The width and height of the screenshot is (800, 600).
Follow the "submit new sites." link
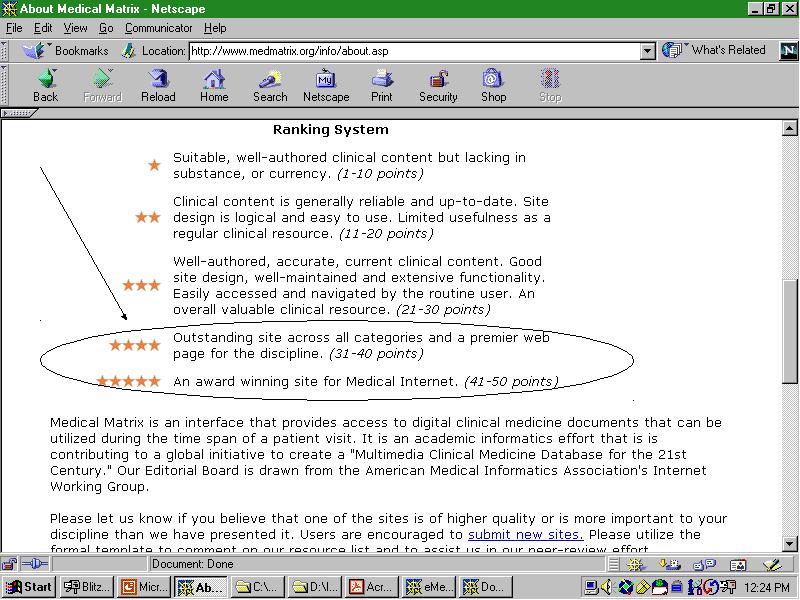[x=526, y=534]
